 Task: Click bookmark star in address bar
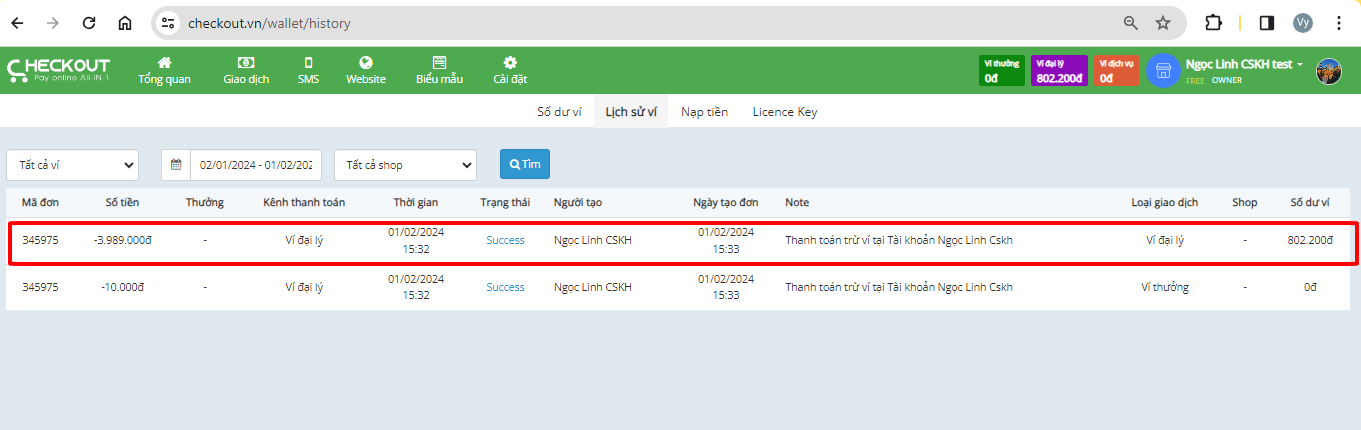click(1163, 22)
